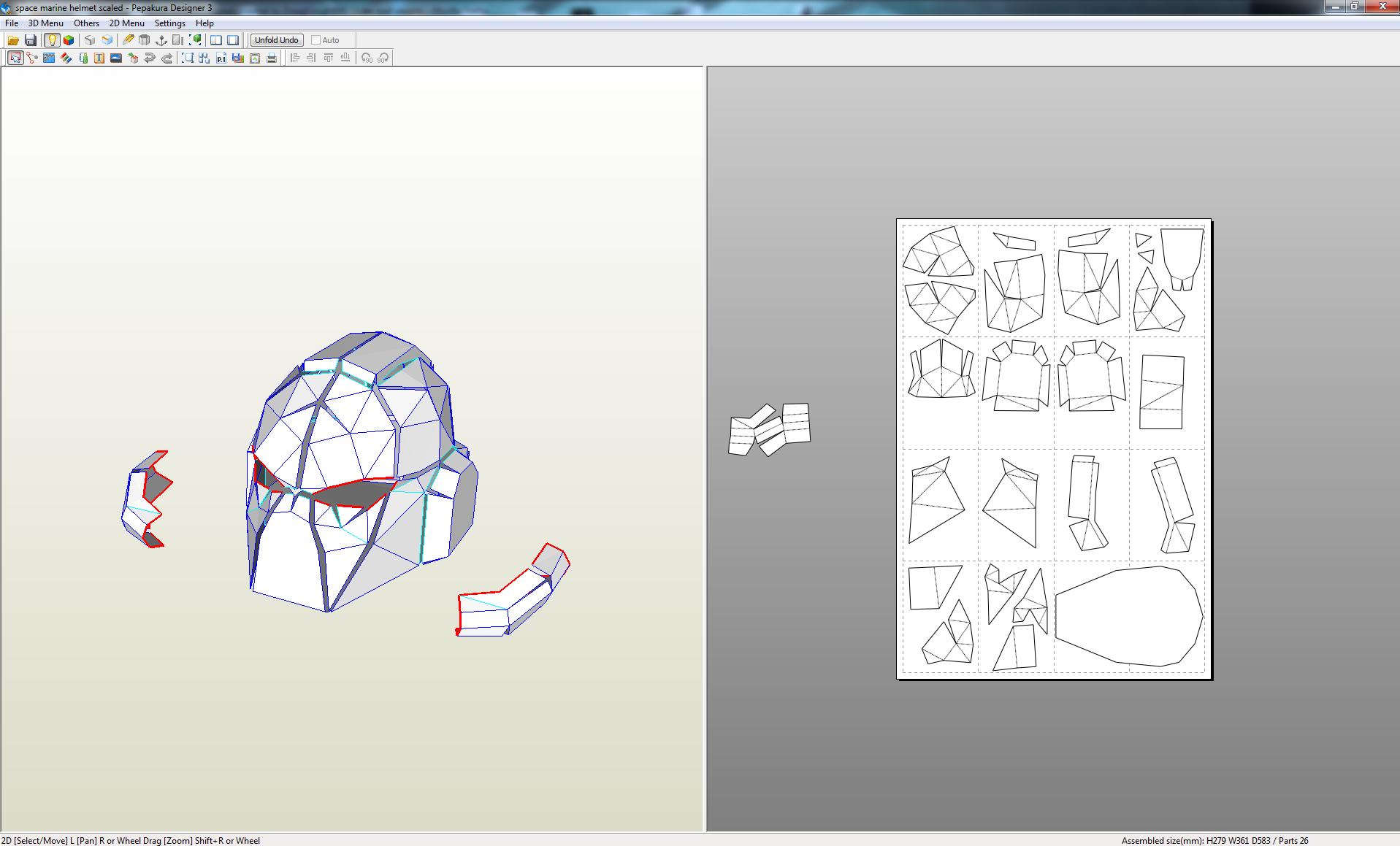Screen dimensions: 1400x846
Task: Open a file with the folder icon
Action: (13, 40)
